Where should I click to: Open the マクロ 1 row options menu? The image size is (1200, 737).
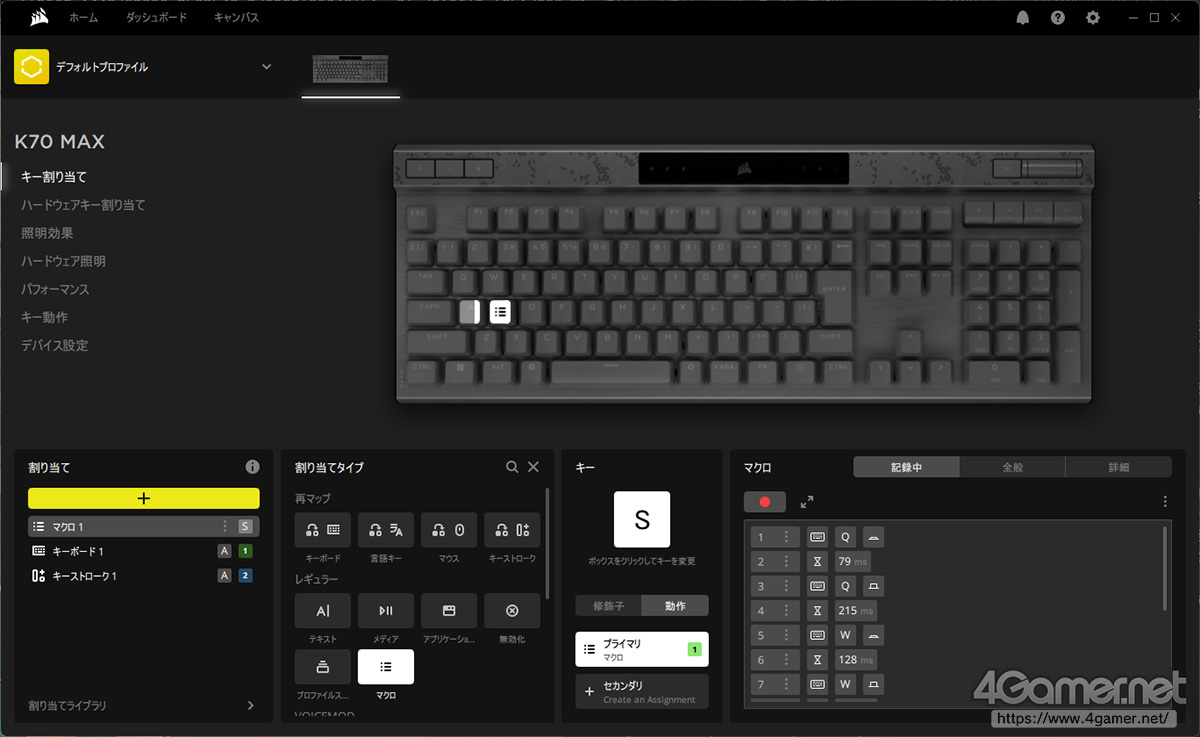224,526
